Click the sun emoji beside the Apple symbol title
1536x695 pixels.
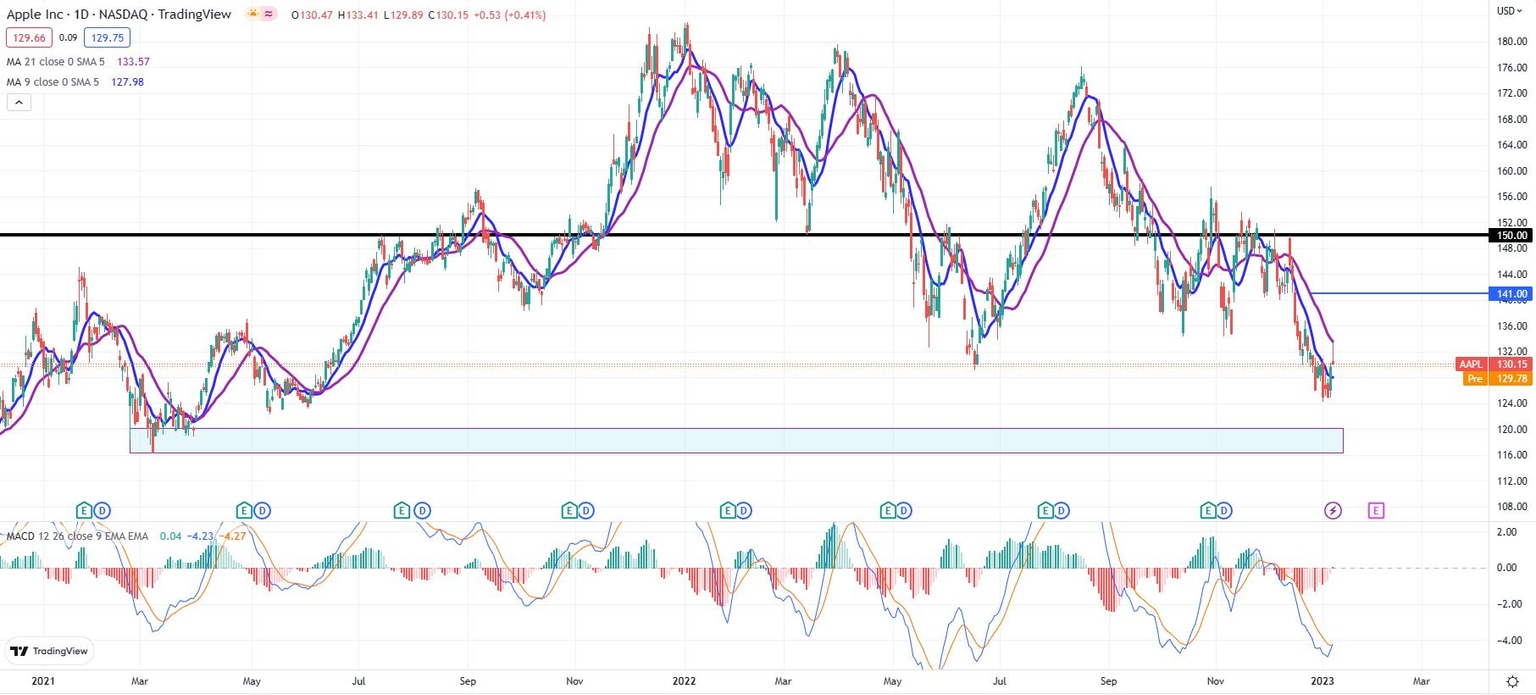(253, 14)
